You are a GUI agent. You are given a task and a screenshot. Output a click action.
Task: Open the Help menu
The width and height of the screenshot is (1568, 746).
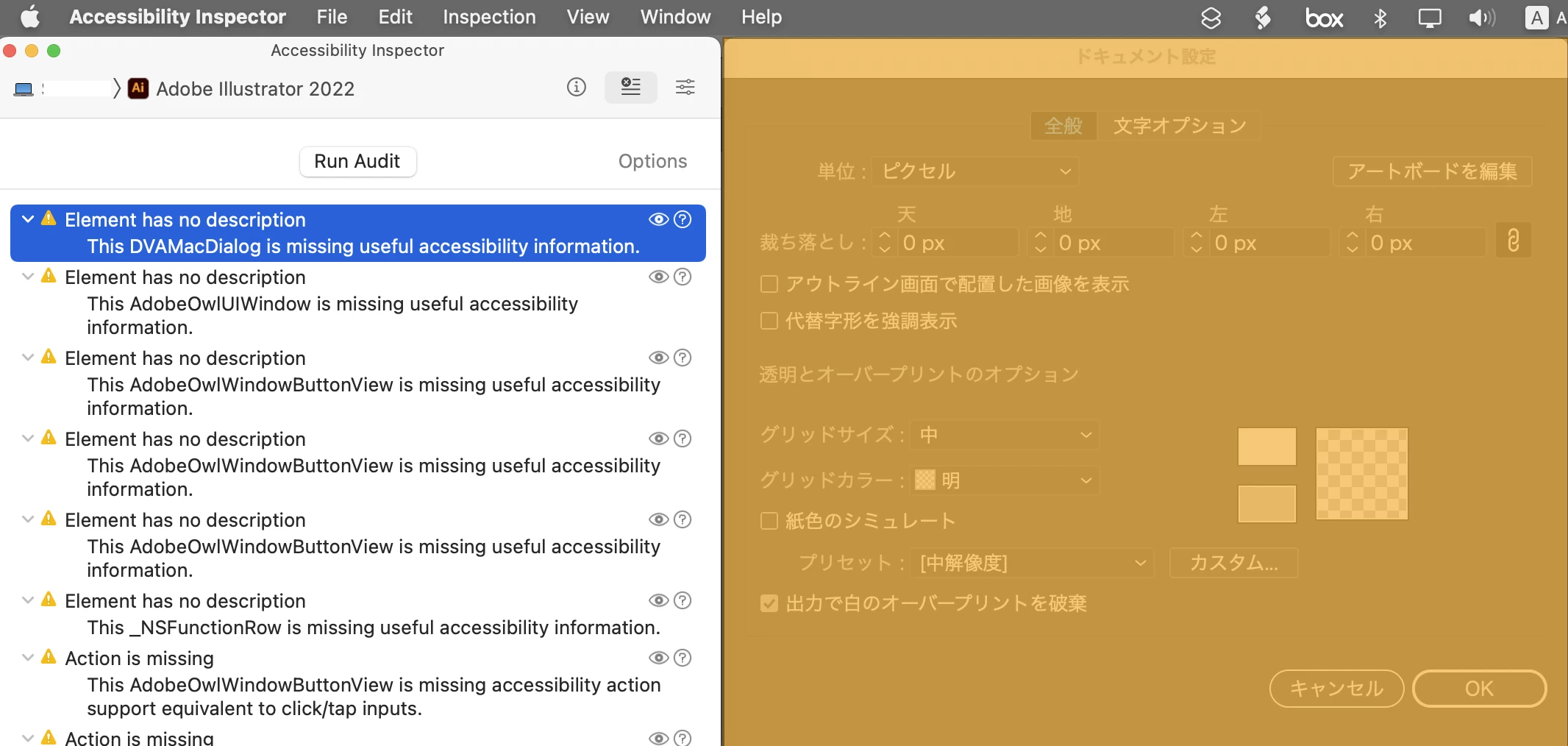coord(761,16)
